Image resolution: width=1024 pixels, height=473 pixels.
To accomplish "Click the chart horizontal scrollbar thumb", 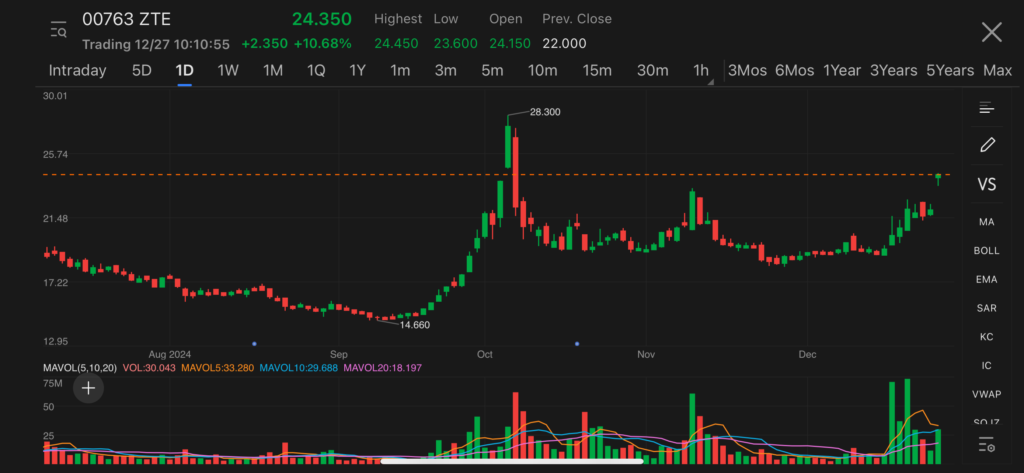I will pyautogui.click(x=512, y=461).
